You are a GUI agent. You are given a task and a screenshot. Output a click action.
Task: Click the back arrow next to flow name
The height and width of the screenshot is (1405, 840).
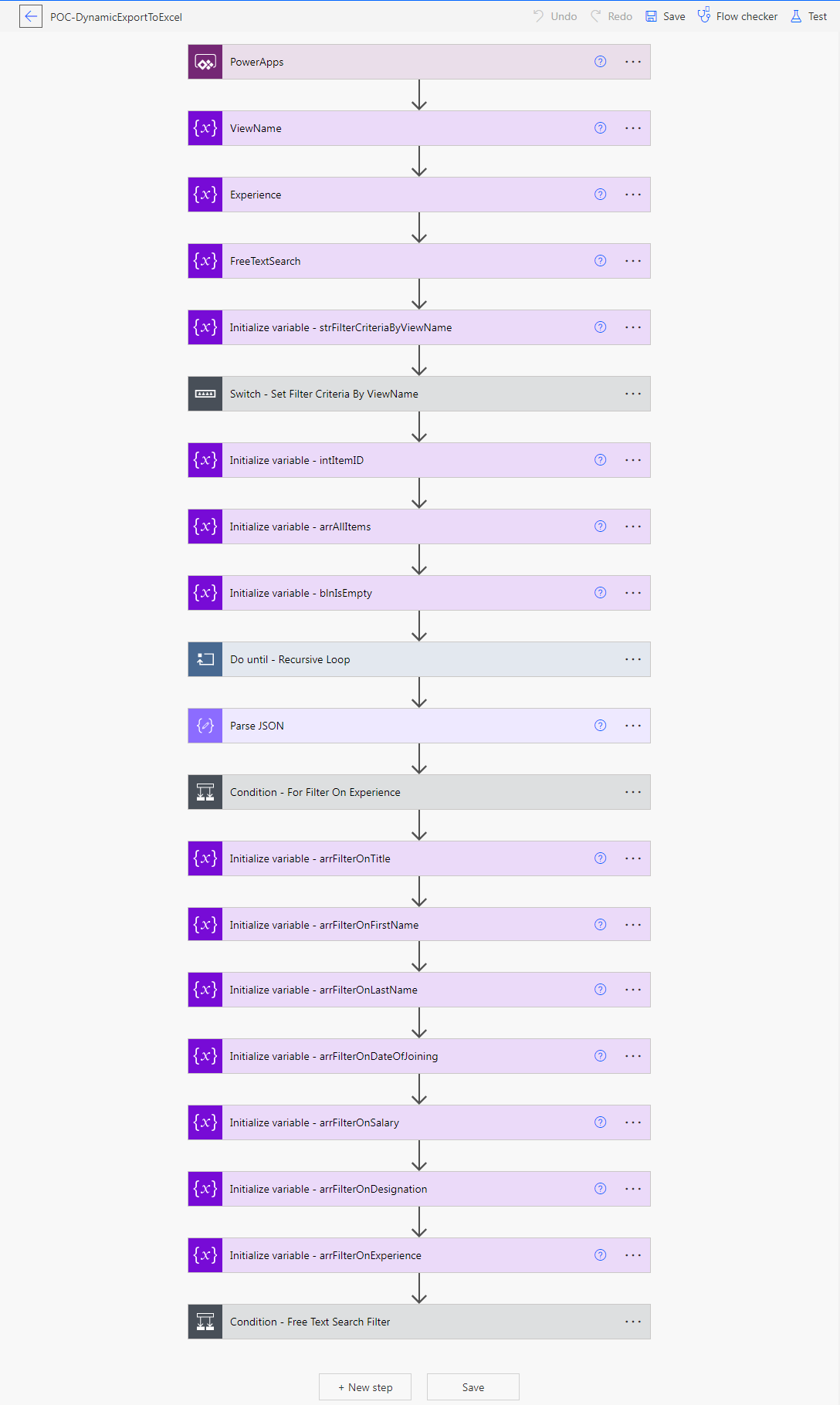[31, 16]
